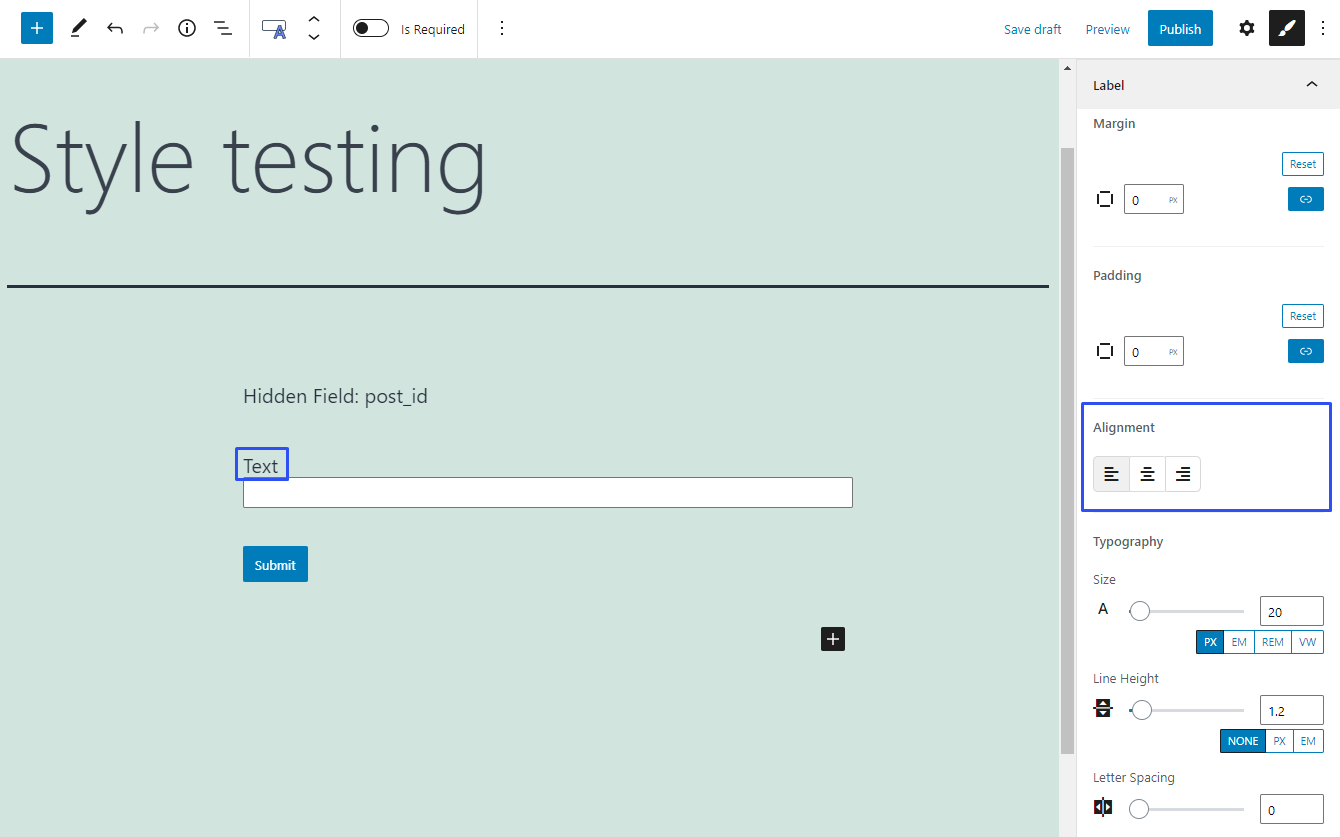Undo the last change
The image size is (1340, 837).
[115, 28]
